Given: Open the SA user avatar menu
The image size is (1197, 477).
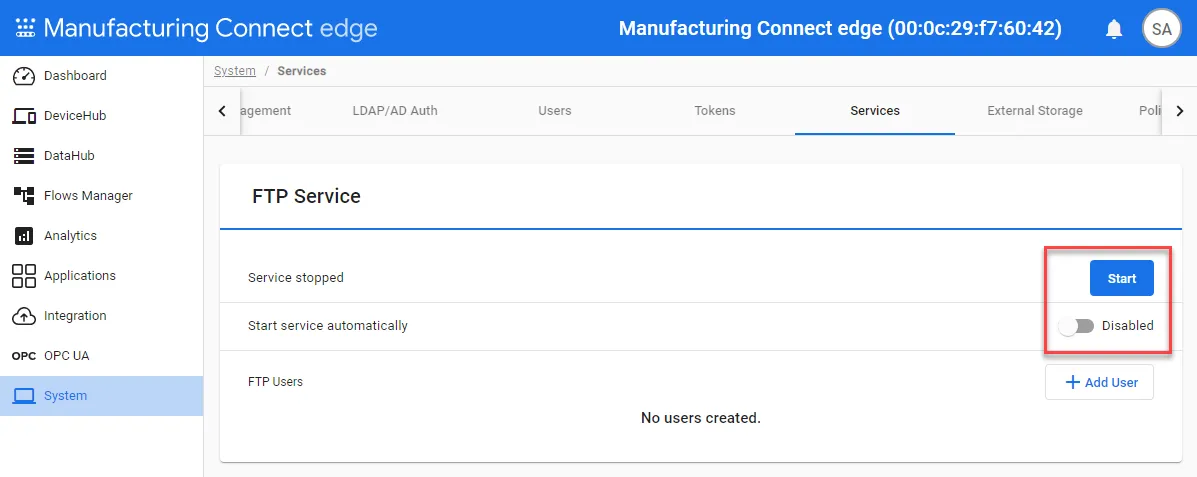Looking at the screenshot, I should pos(1161,29).
